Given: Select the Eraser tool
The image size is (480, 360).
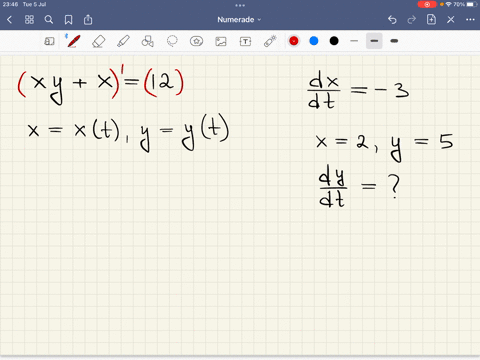Looking at the screenshot, I should 98,41.
